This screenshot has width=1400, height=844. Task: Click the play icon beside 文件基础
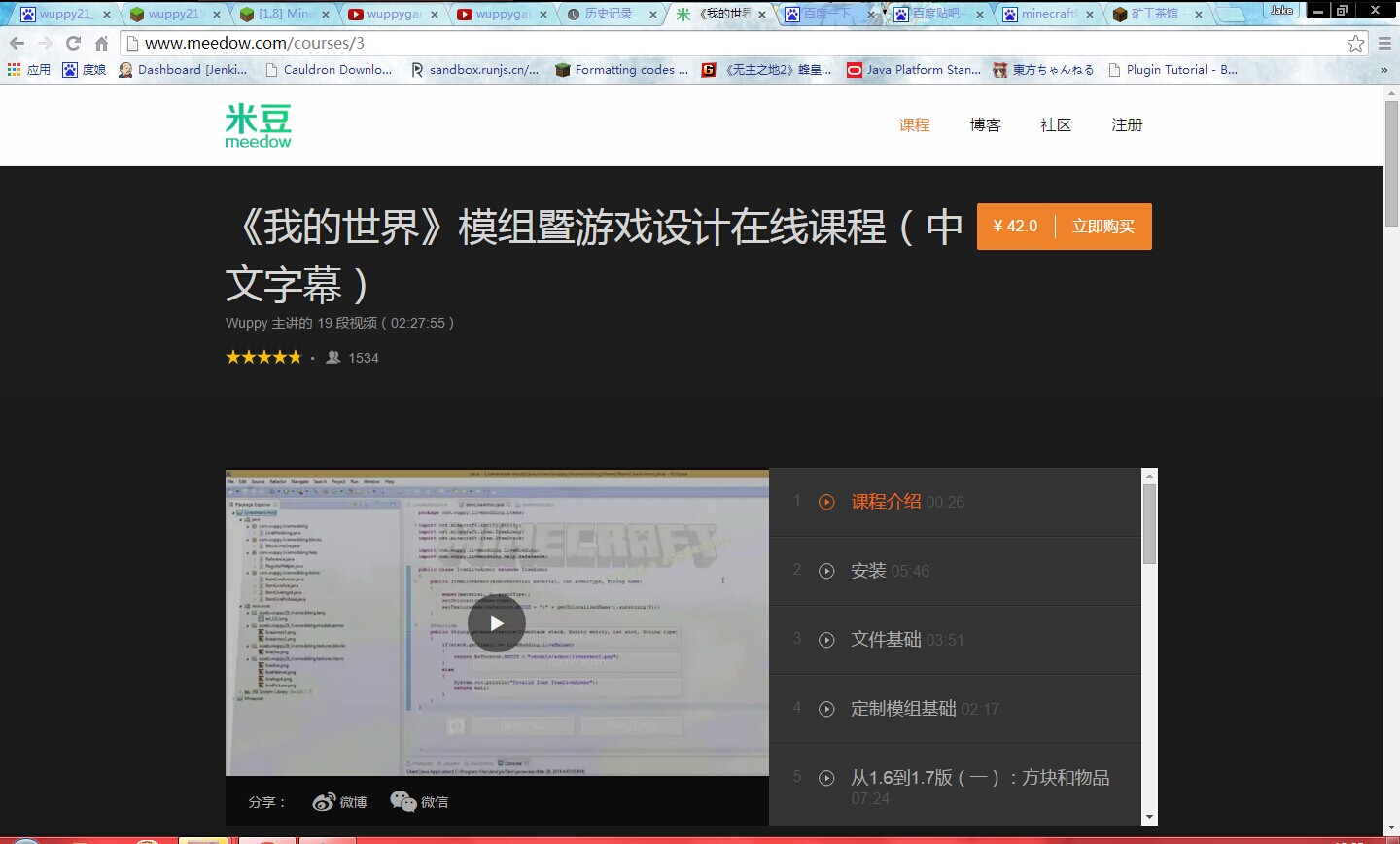tap(826, 640)
